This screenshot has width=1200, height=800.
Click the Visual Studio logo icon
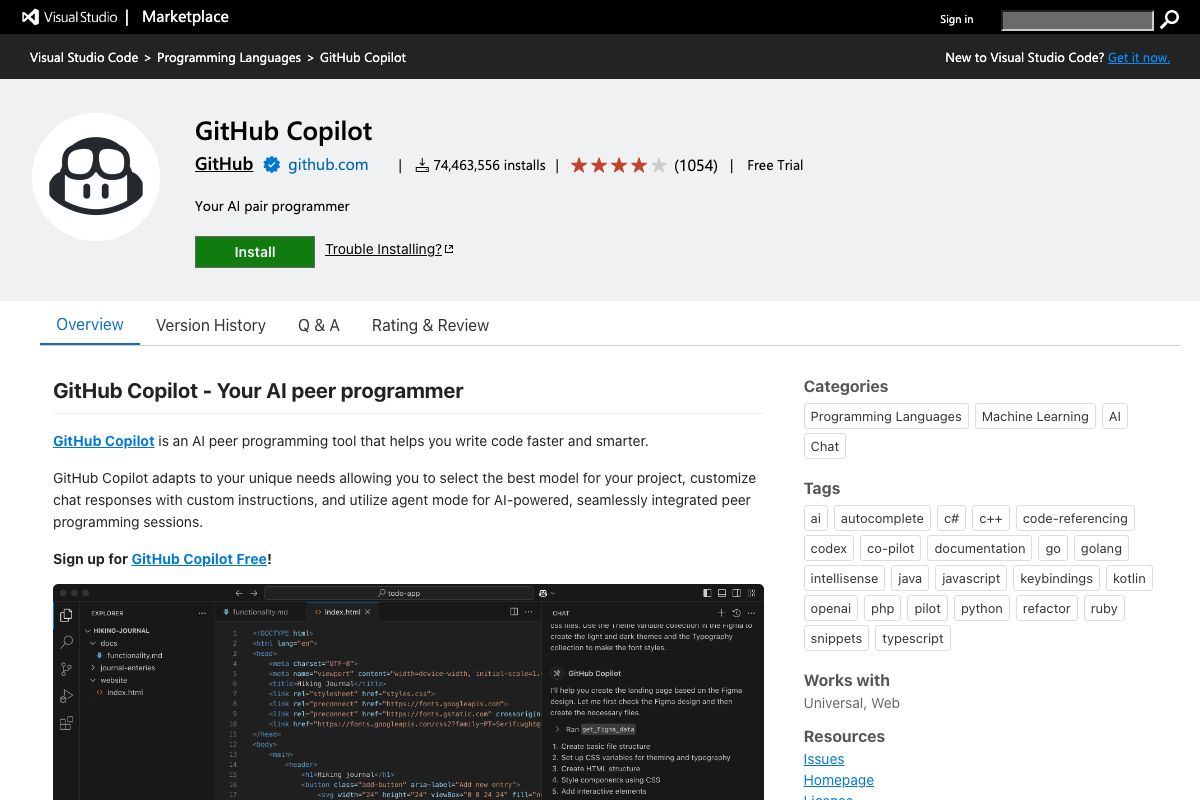(30, 17)
